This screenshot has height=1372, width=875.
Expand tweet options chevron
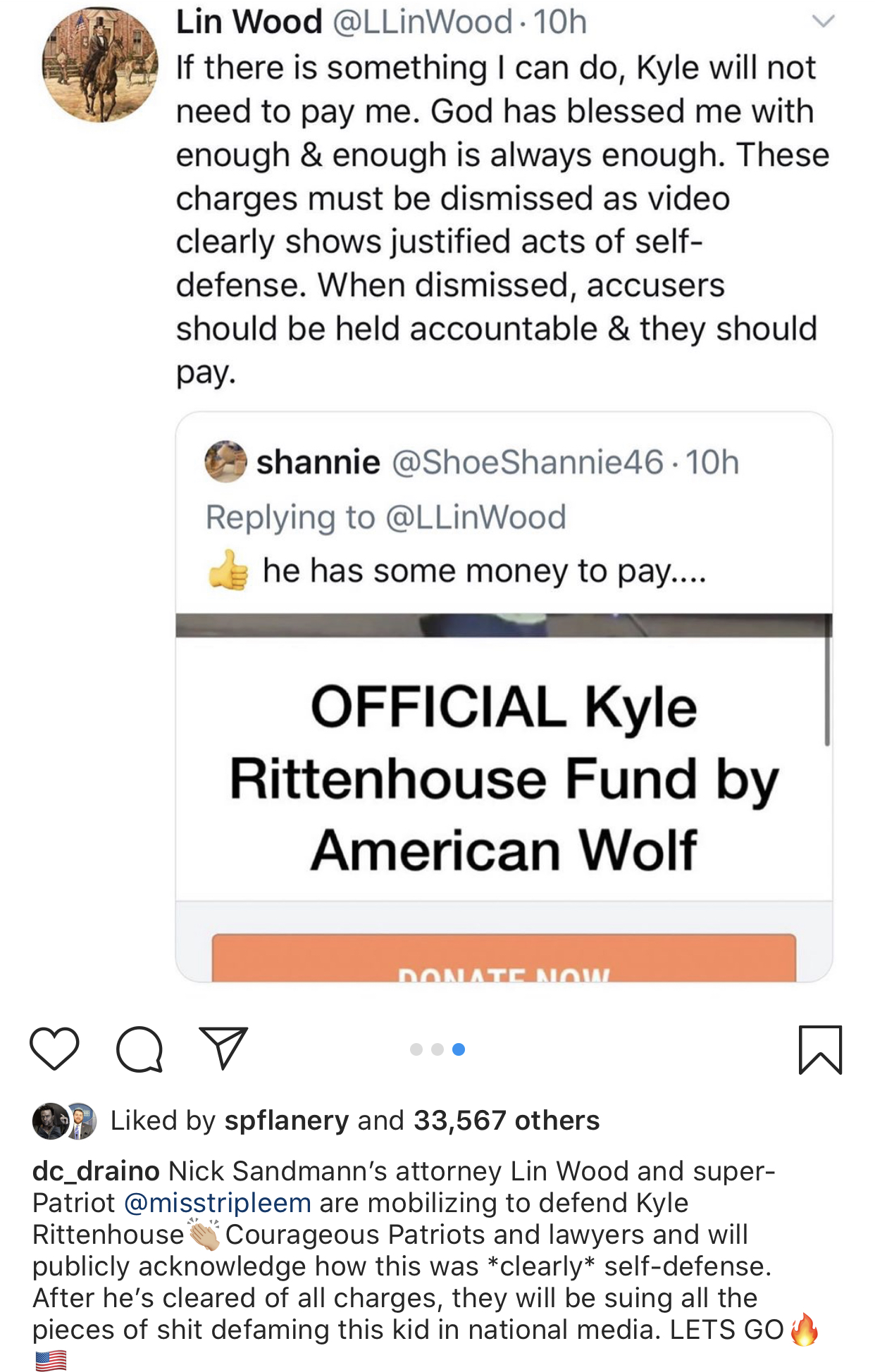pos(823,22)
